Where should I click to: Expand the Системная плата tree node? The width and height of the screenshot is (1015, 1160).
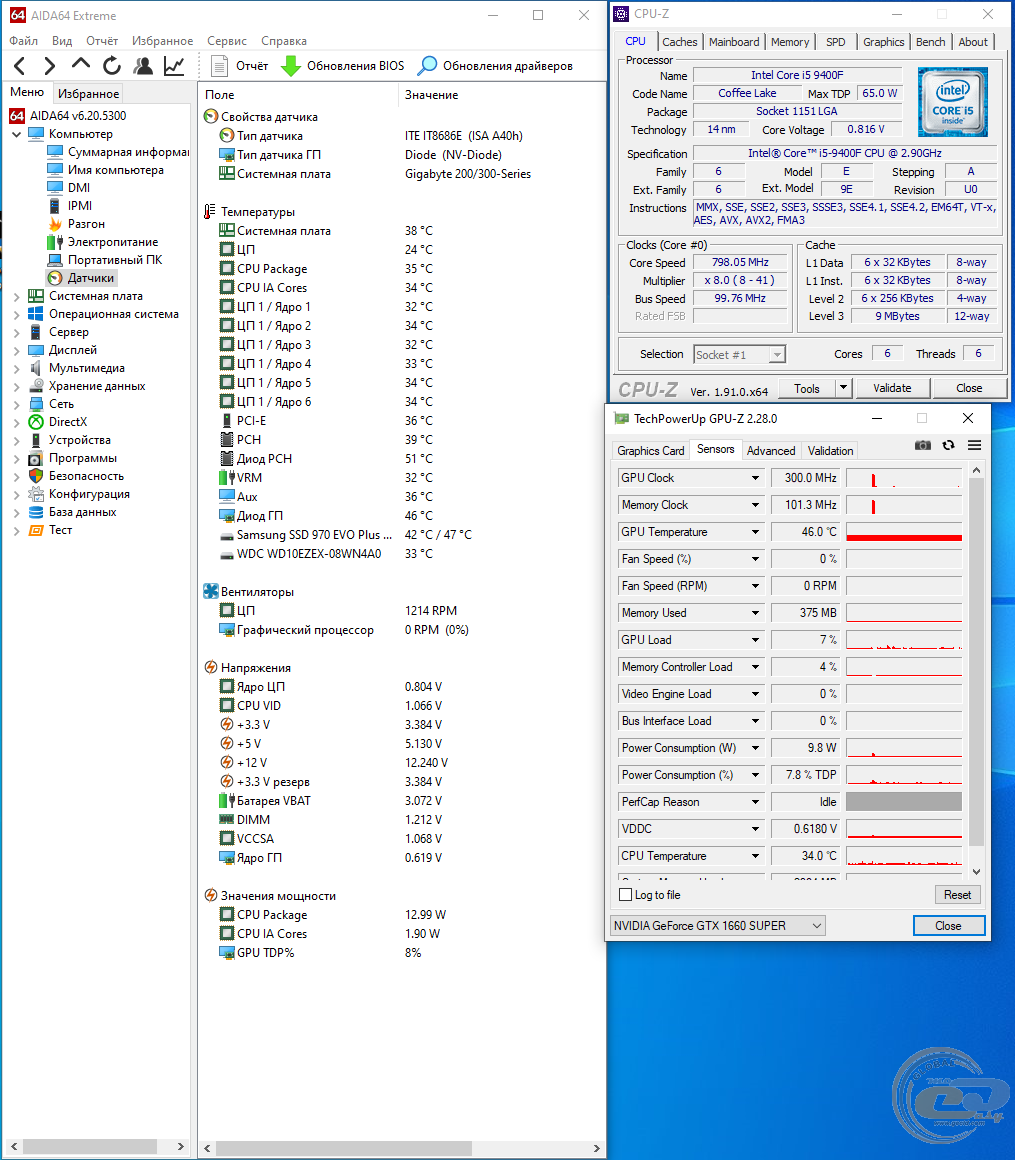pyautogui.click(x=16, y=296)
